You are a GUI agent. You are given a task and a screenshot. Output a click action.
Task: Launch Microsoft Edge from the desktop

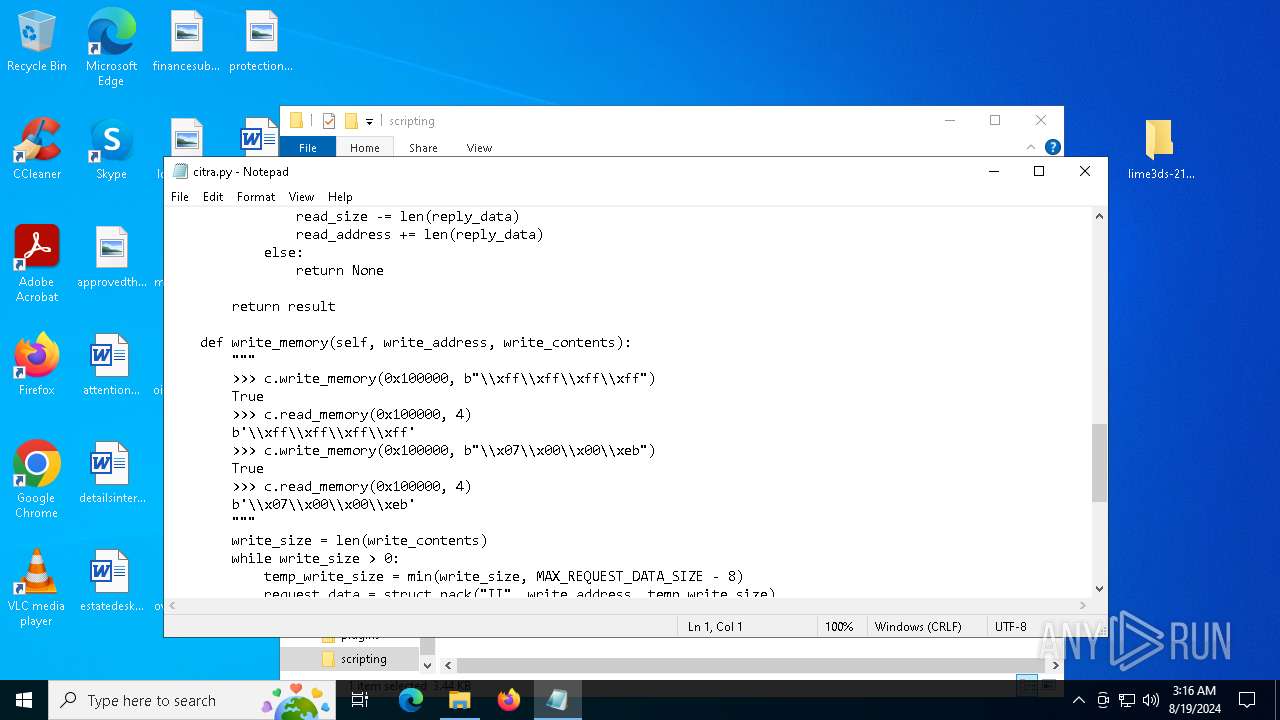coord(111,47)
